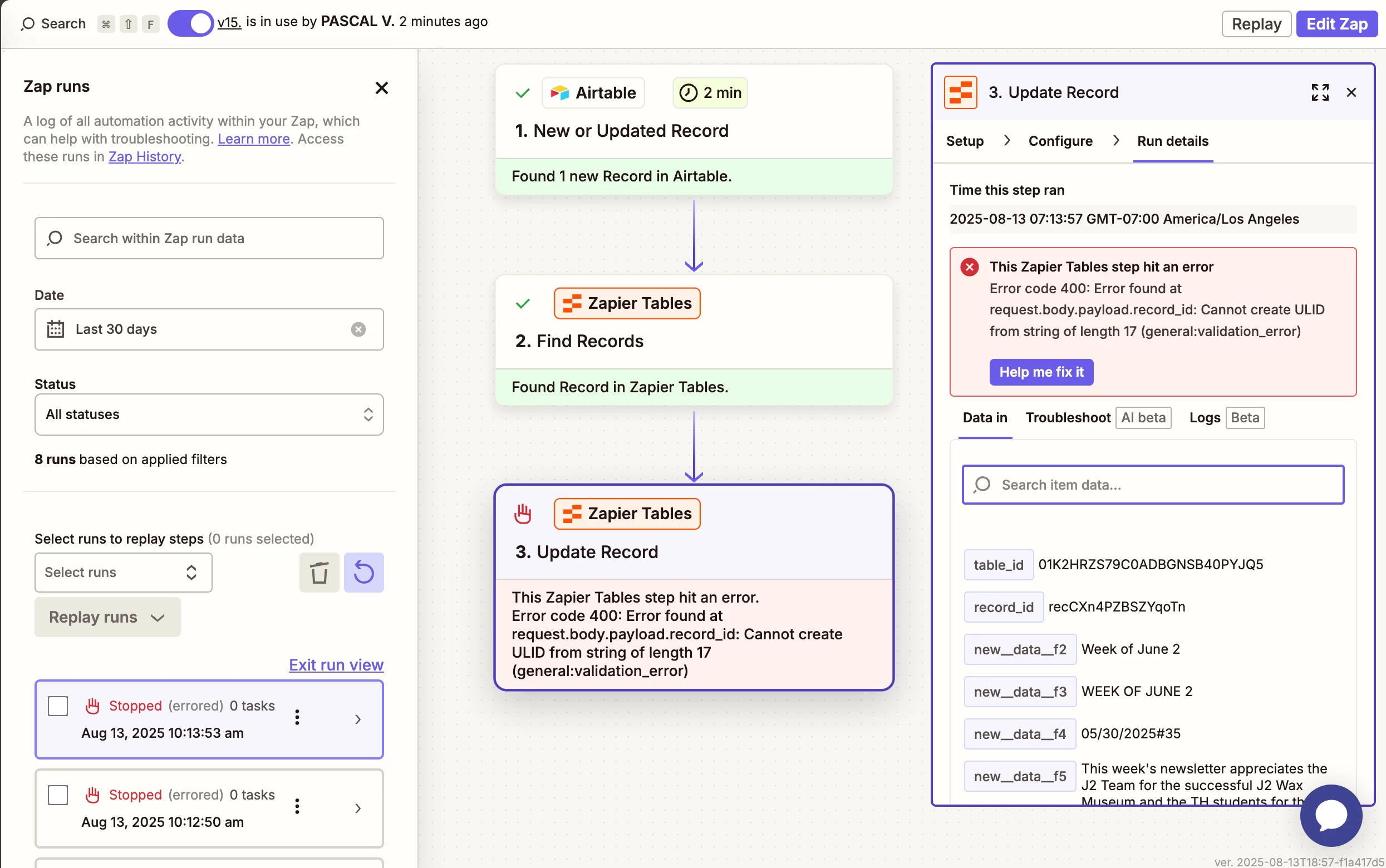The height and width of the screenshot is (868, 1386).
Task: Open the v15. version link
Action: (229, 22)
